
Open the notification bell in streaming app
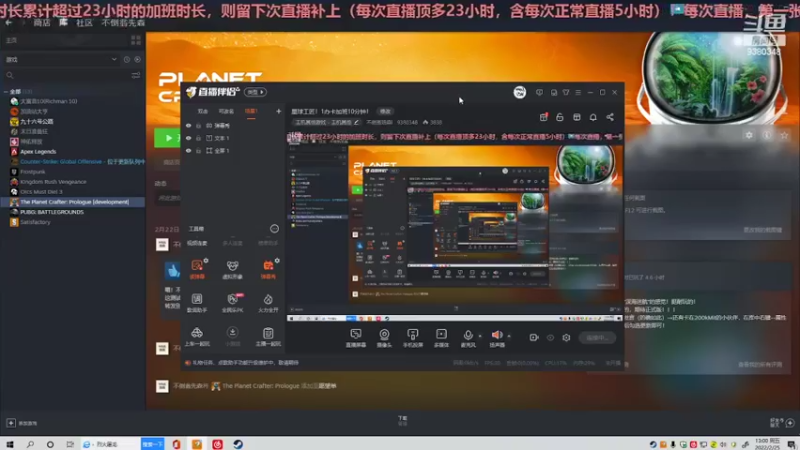[x=593, y=117]
